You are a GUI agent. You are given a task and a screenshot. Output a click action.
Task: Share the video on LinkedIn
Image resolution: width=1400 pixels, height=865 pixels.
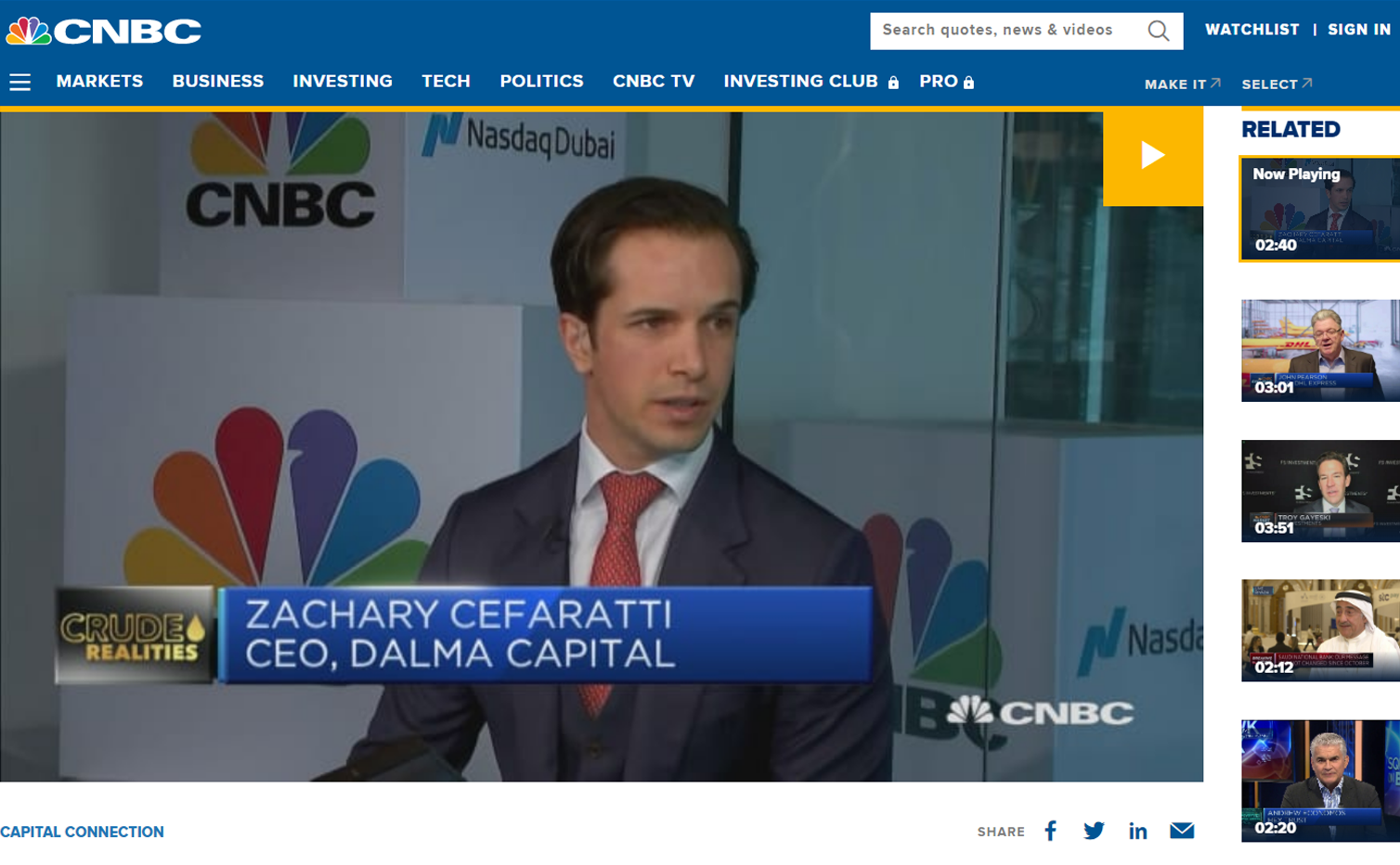click(1137, 831)
